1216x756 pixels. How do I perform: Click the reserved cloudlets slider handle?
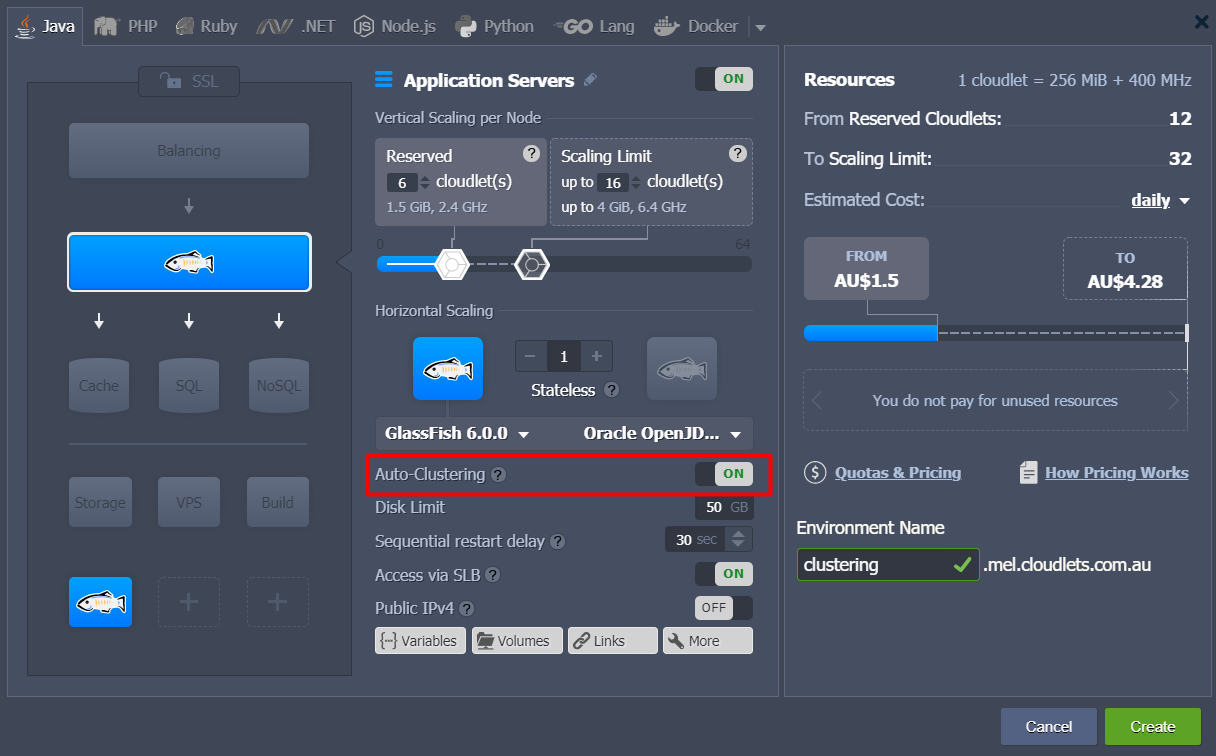click(452, 265)
